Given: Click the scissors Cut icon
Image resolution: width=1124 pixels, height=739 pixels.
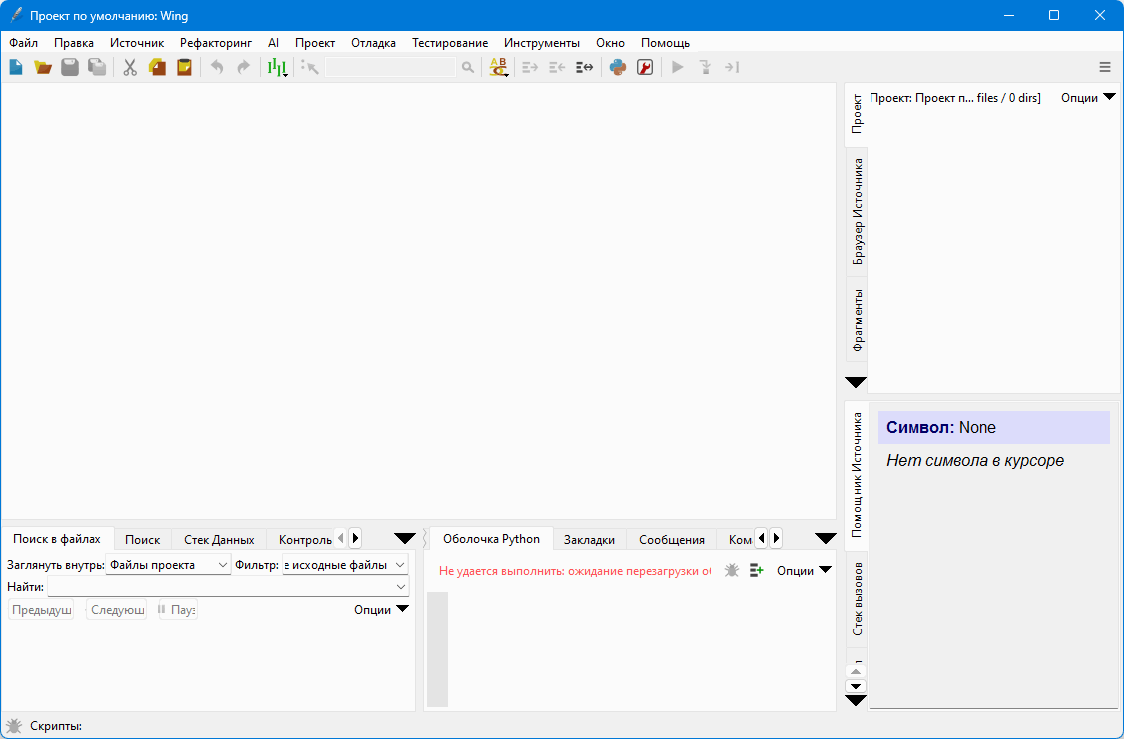Looking at the screenshot, I should tap(129, 67).
